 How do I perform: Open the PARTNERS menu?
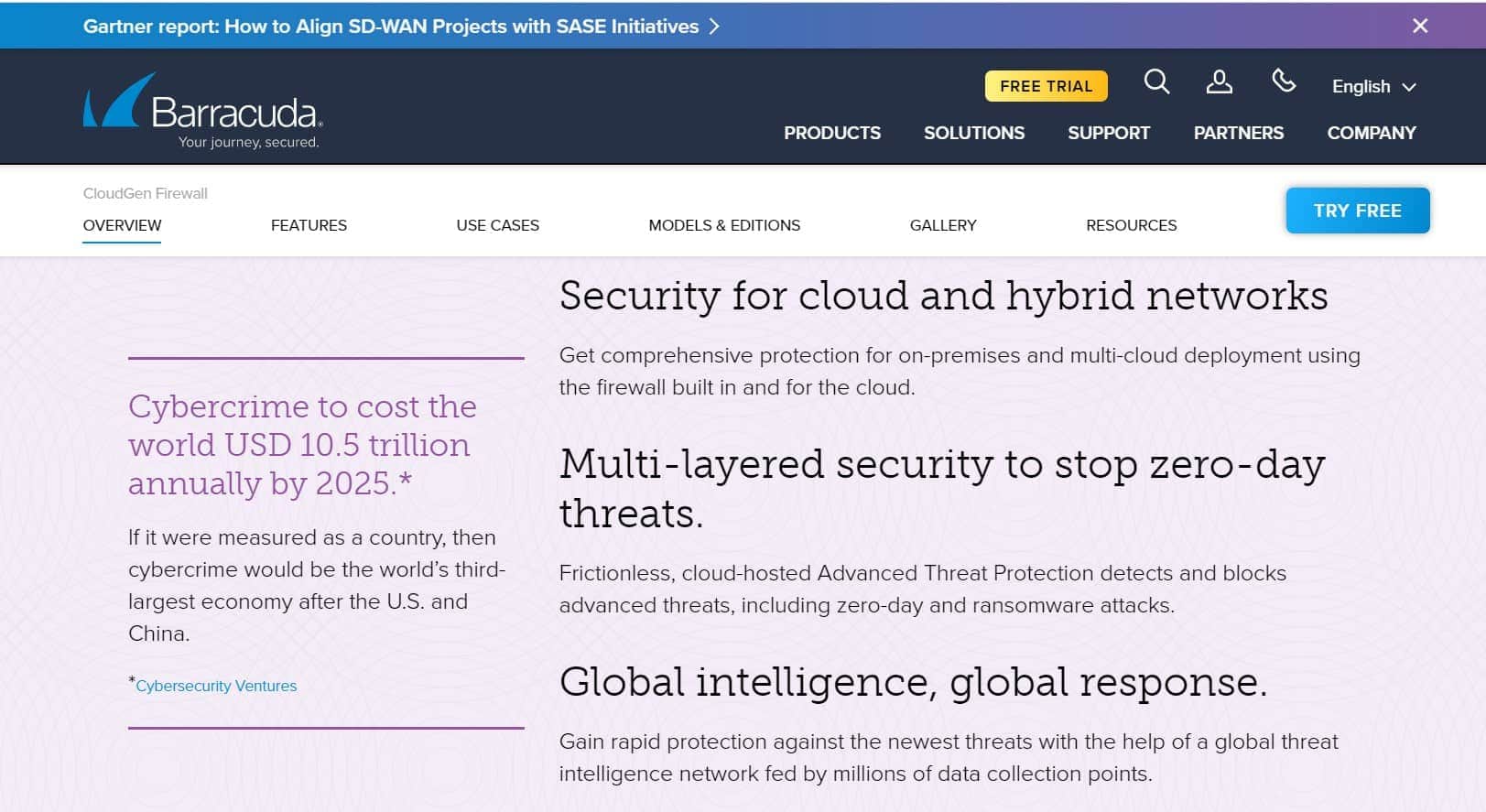1239,133
